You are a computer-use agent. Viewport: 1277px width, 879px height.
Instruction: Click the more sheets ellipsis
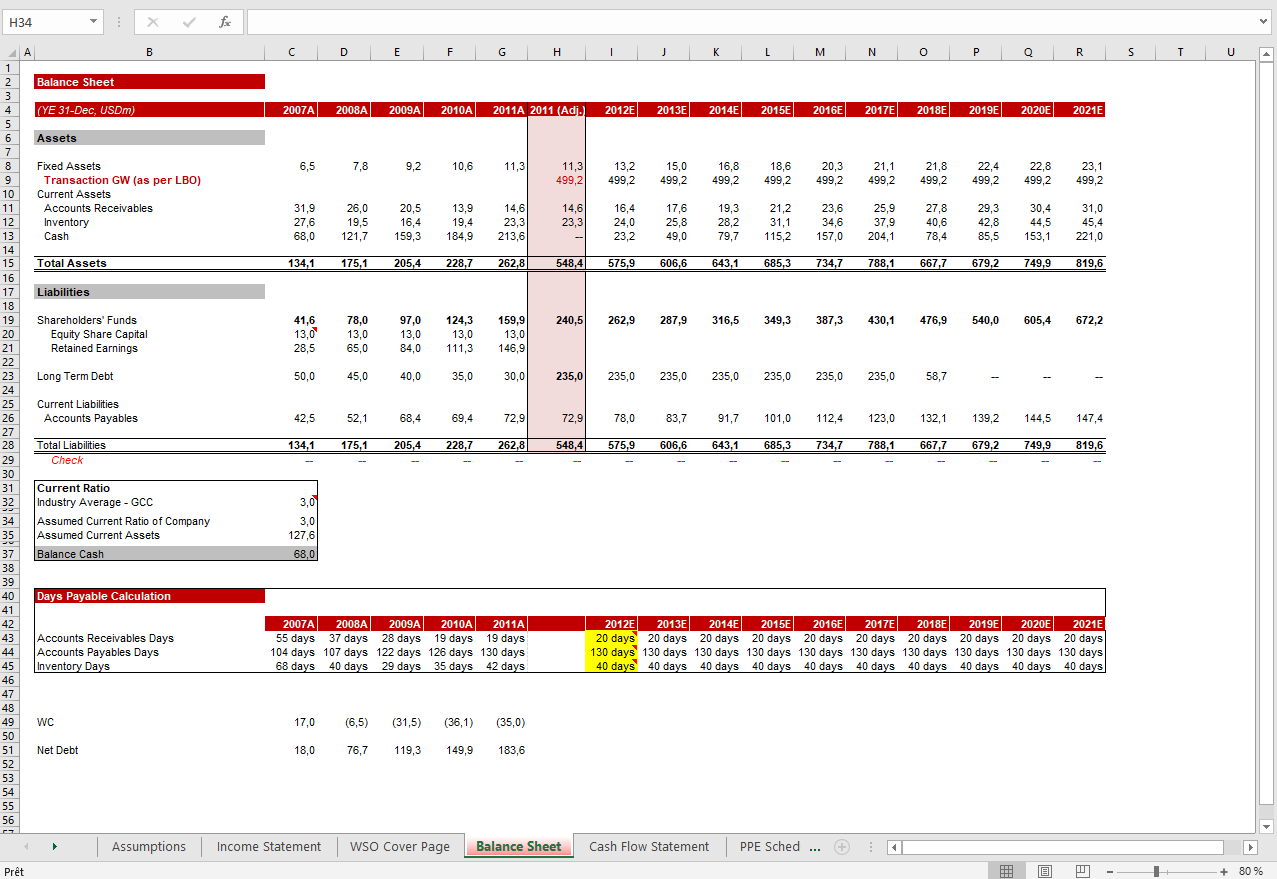point(815,847)
